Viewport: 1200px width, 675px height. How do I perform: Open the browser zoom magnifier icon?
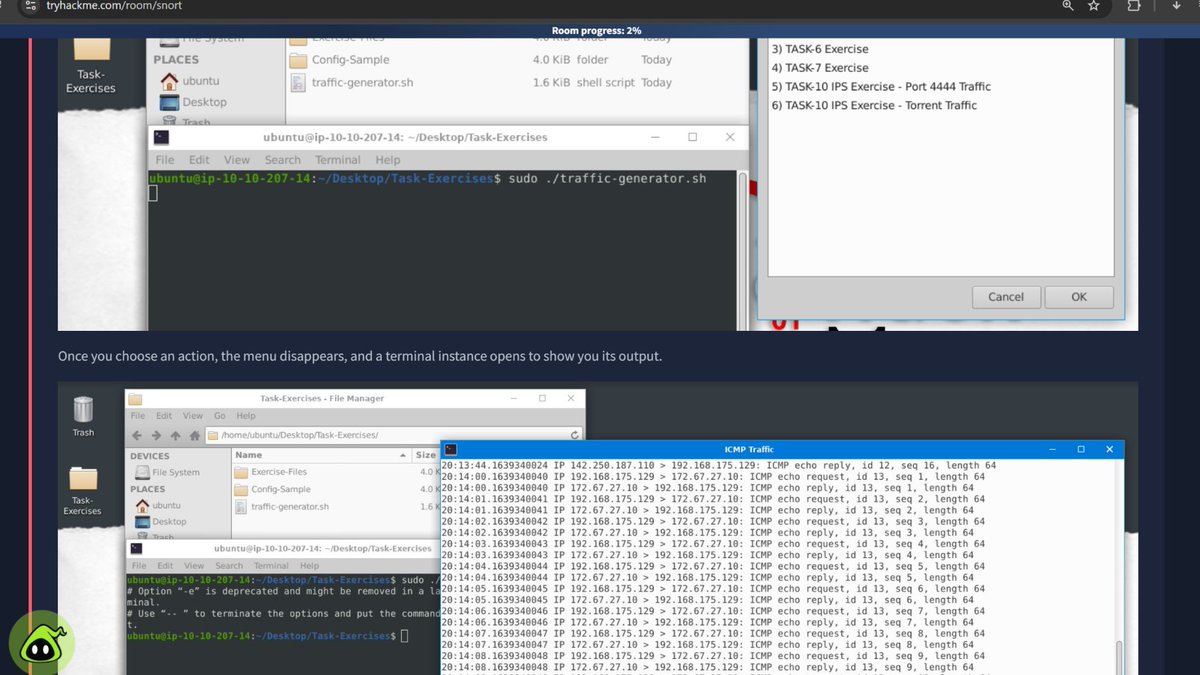pos(1068,6)
